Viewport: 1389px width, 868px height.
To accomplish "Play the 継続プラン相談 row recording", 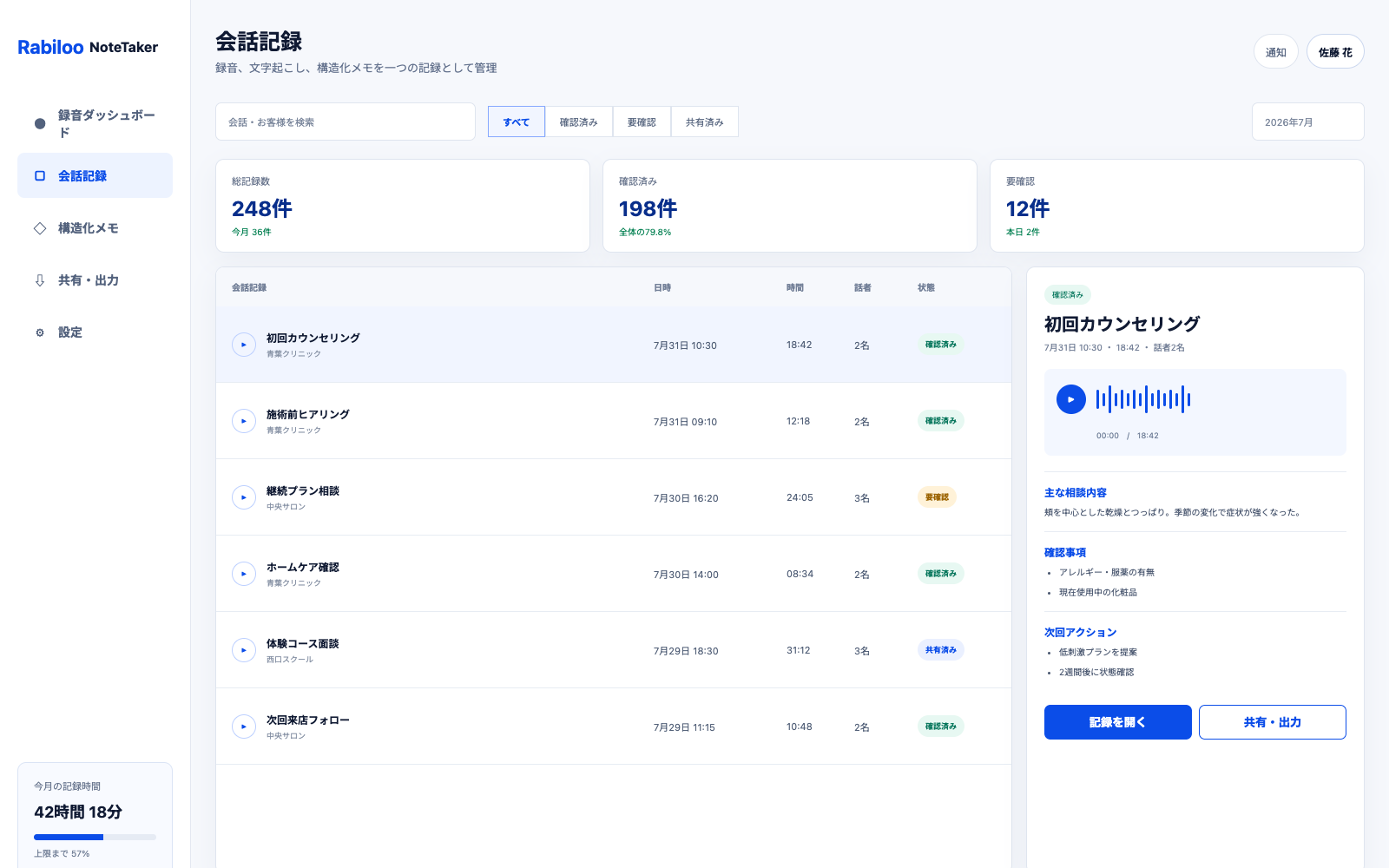I will pyautogui.click(x=244, y=497).
